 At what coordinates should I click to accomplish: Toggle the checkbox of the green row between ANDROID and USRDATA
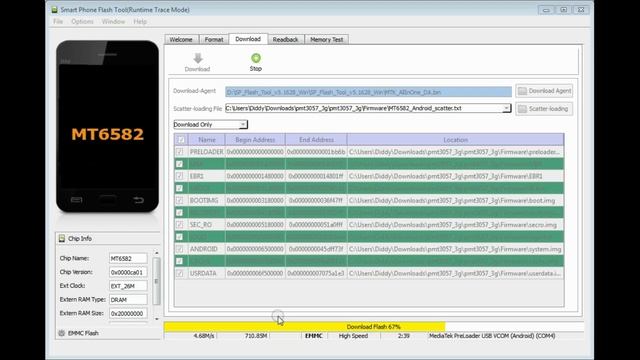180,261
